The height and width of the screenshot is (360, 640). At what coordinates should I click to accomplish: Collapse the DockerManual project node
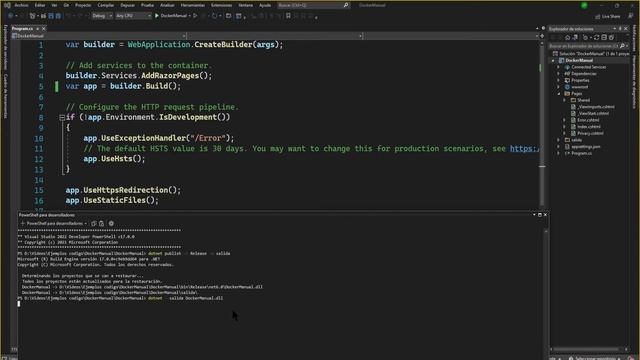(x=553, y=60)
